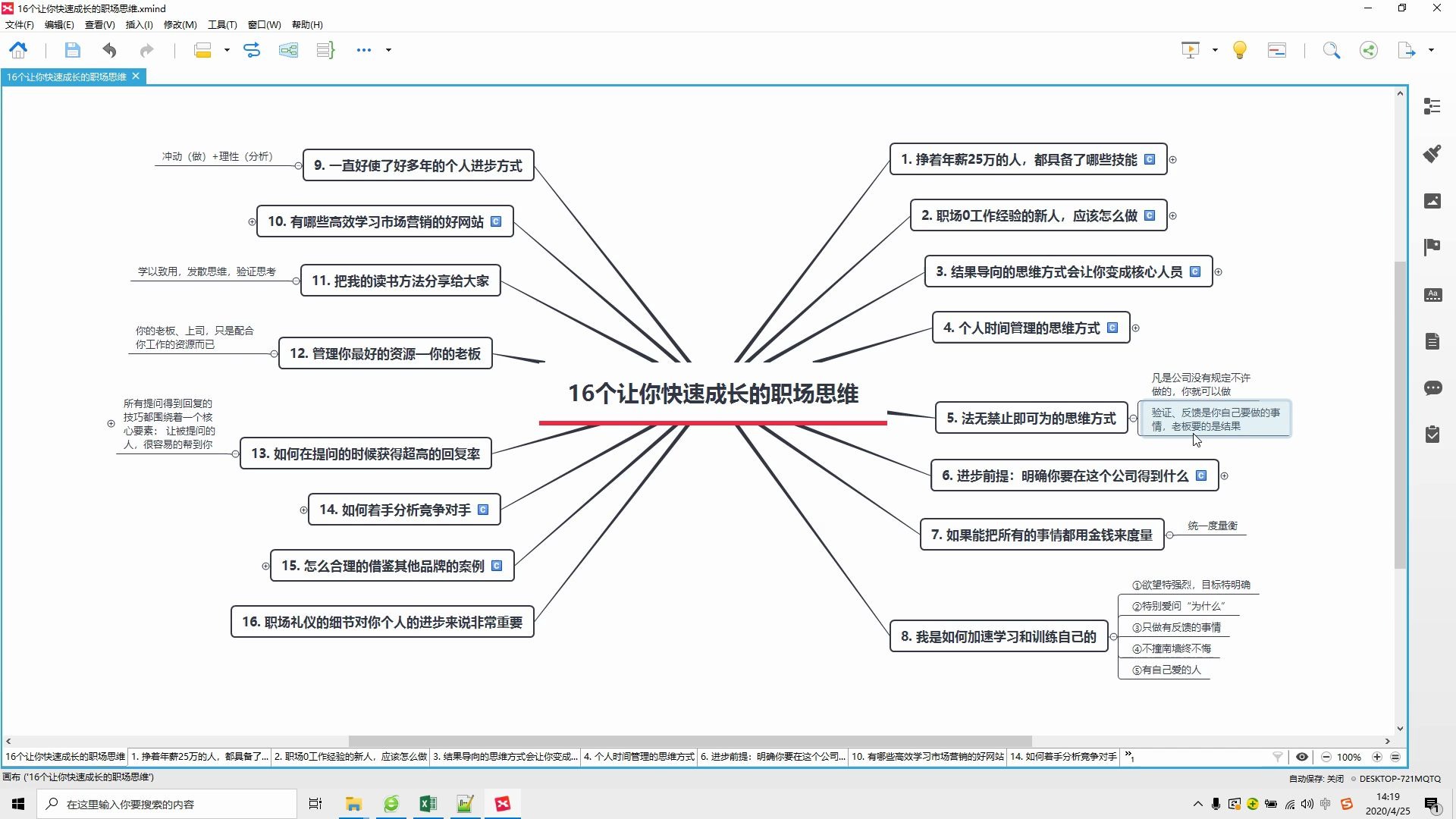The width and height of the screenshot is (1456, 819).
Task: Expand topic 2 with its plus toggle
Action: click(x=1173, y=216)
